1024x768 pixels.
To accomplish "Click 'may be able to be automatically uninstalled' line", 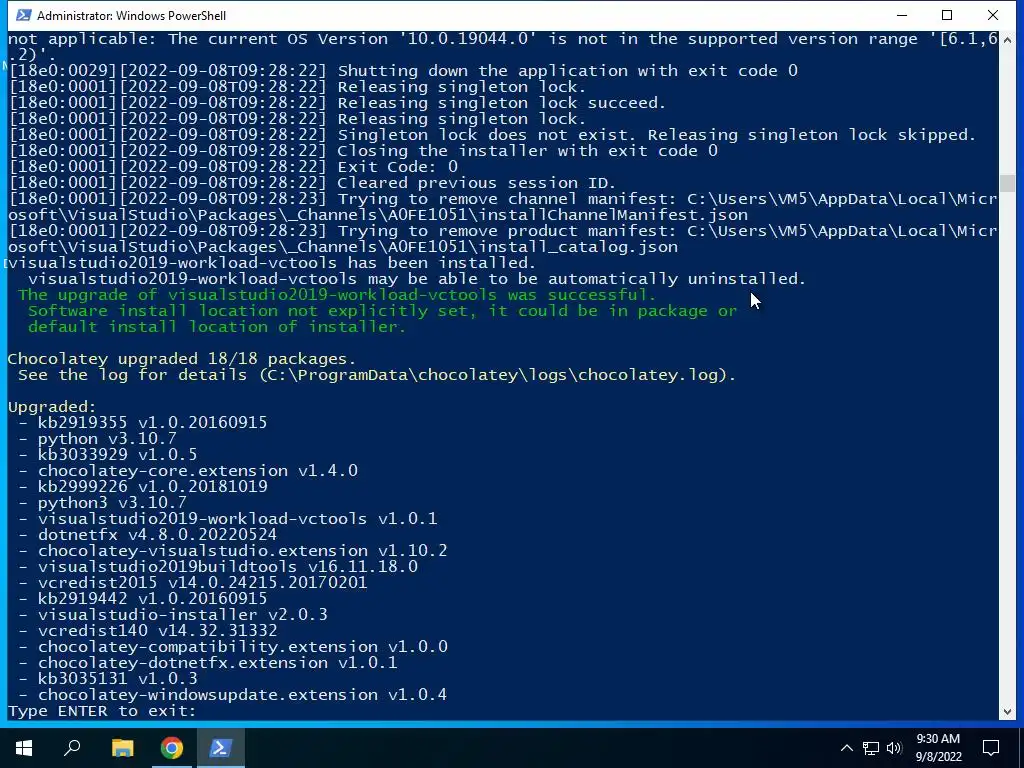I will (417, 279).
